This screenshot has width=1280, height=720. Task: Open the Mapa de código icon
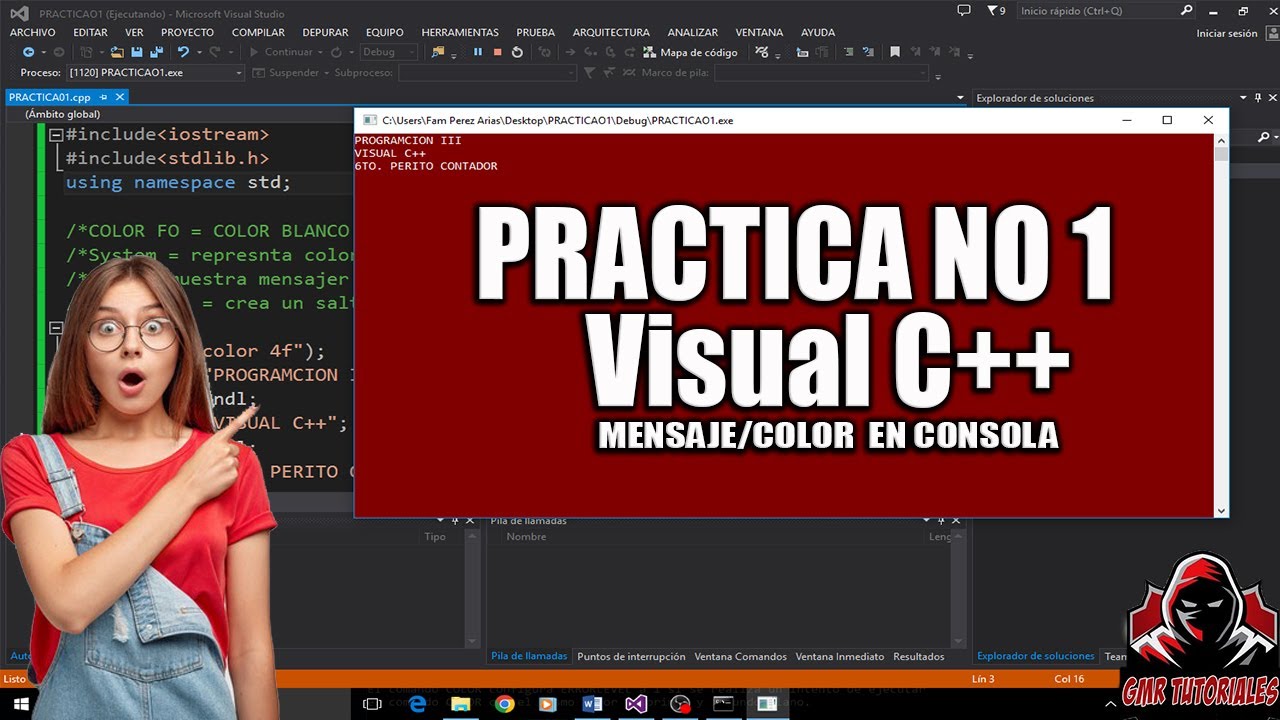[650, 52]
